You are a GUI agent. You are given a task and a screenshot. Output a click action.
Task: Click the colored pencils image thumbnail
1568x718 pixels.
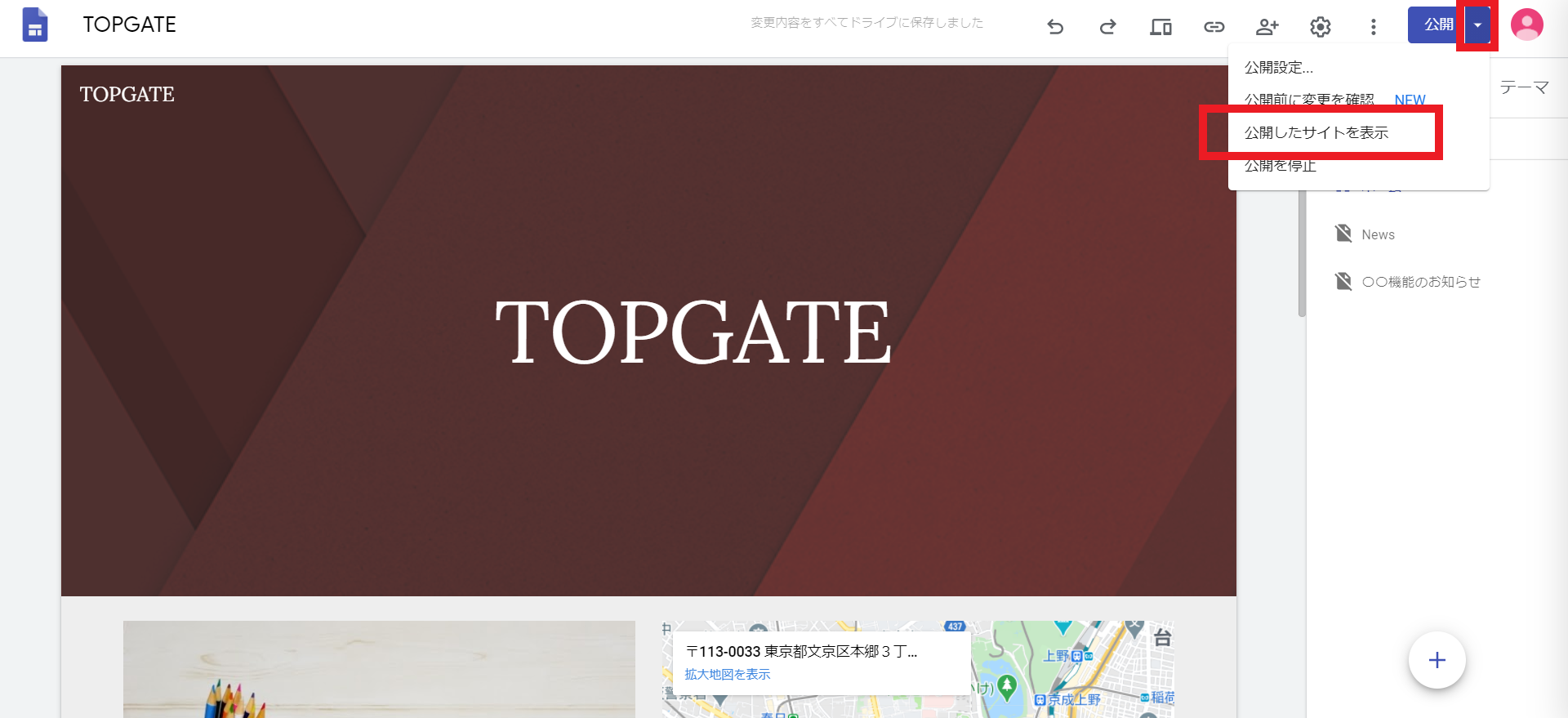point(379,669)
